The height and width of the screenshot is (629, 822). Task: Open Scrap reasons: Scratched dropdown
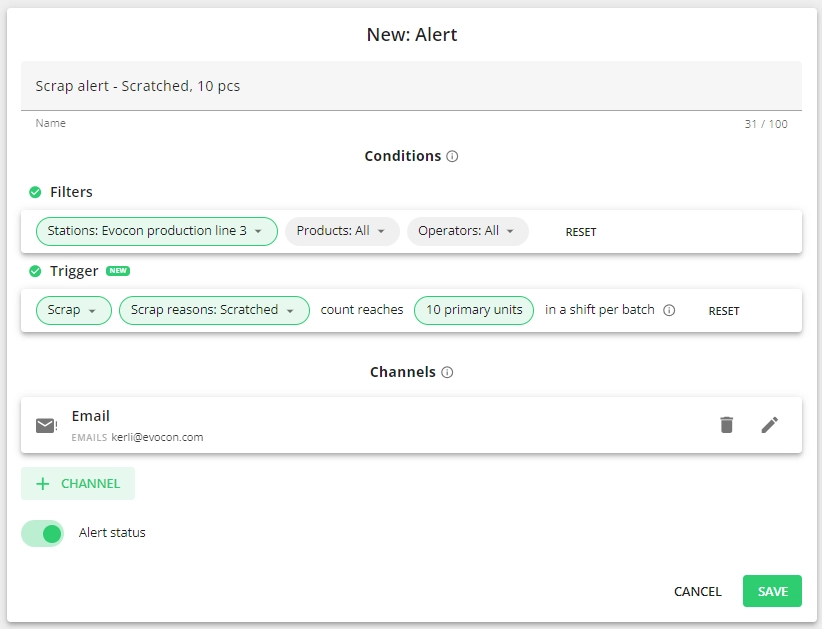tap(214, 310)
